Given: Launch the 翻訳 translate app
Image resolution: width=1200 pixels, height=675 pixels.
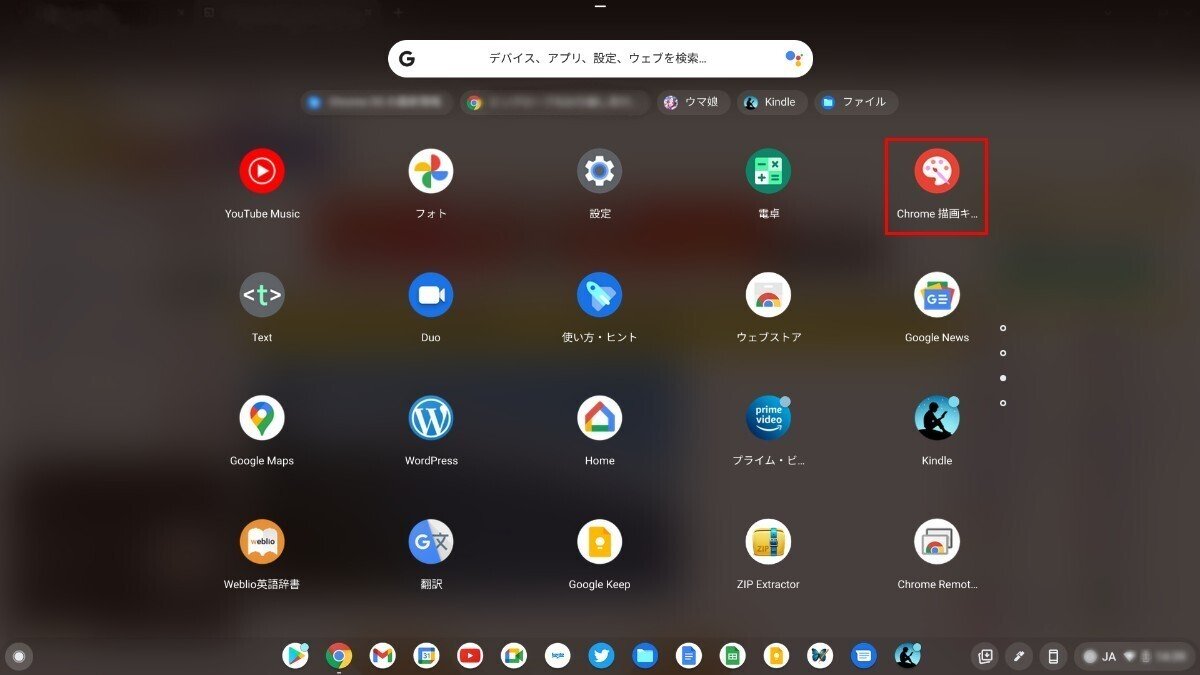Looking at the screenshot, I should 431,542.
